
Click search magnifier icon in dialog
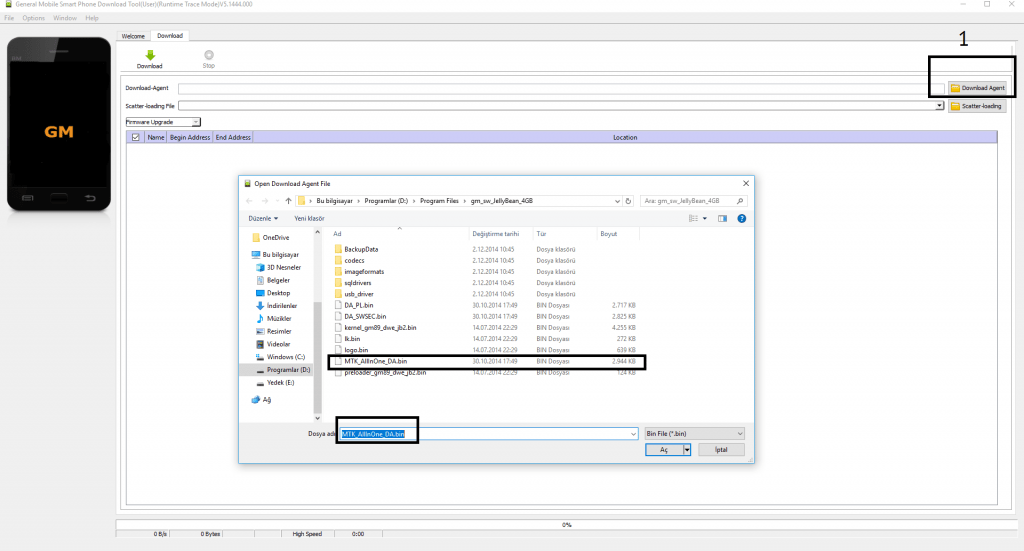(x=740, y=201)
